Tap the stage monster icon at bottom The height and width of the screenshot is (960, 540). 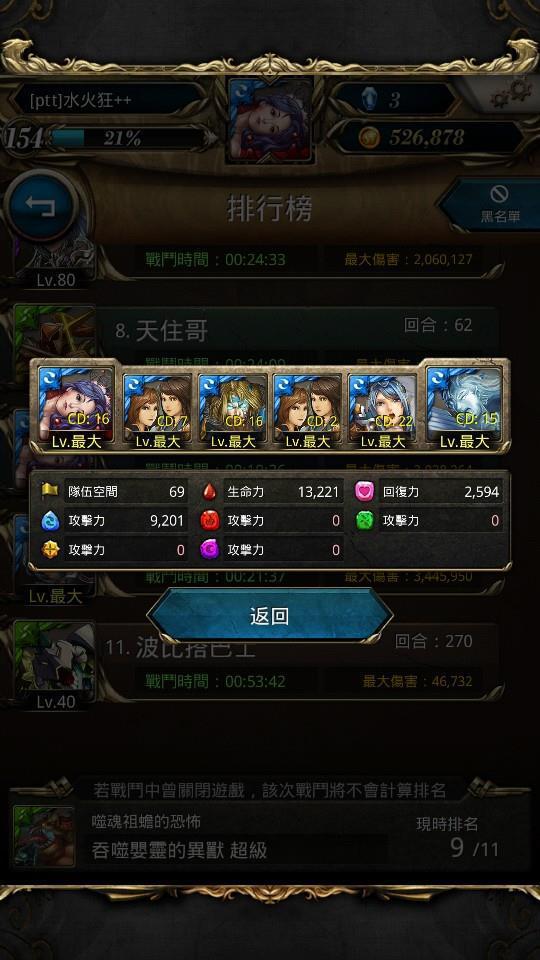point(45,836)
